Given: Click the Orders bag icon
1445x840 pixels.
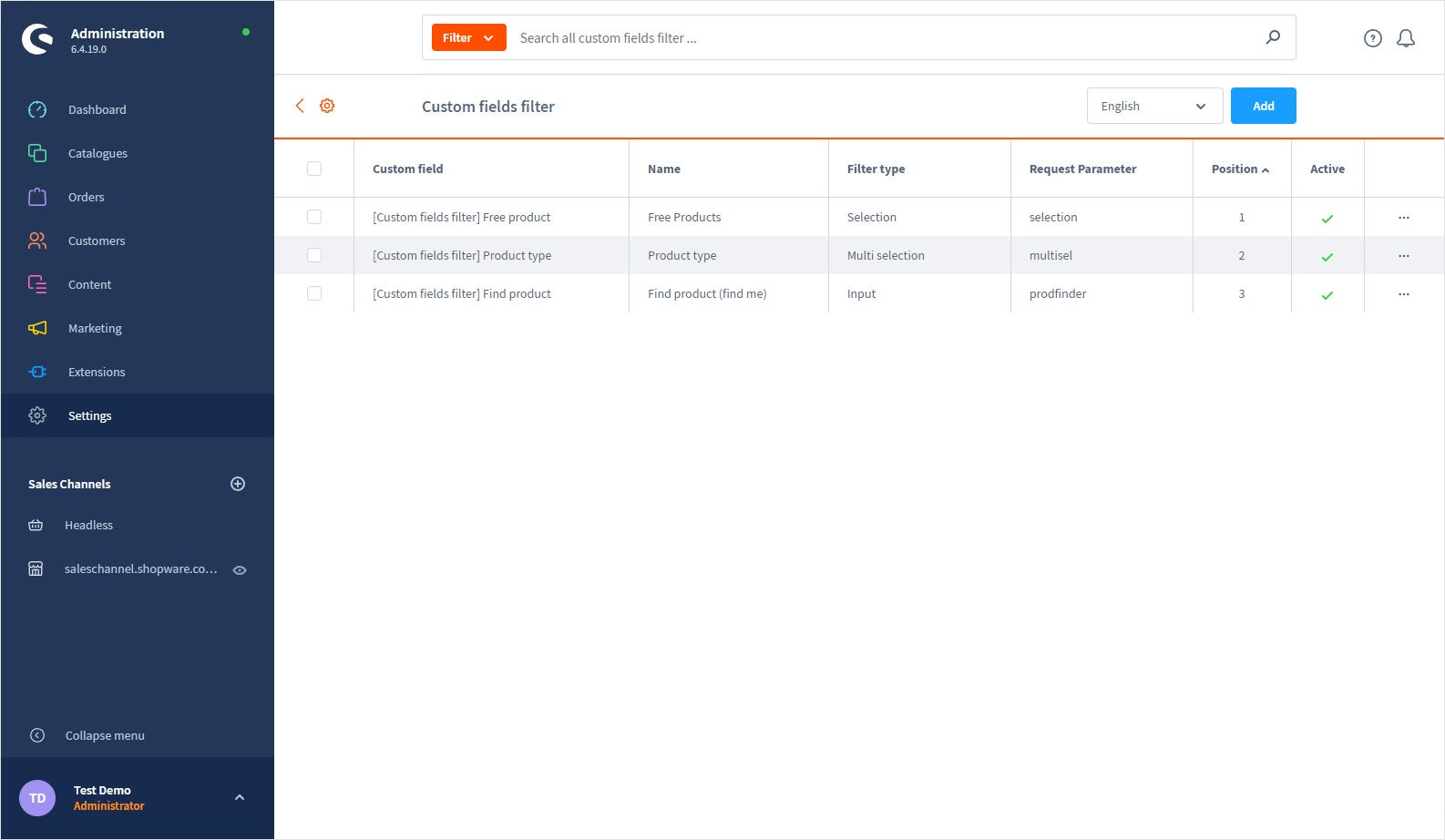Looking at the screenshot, I should (x=37, y=197).
